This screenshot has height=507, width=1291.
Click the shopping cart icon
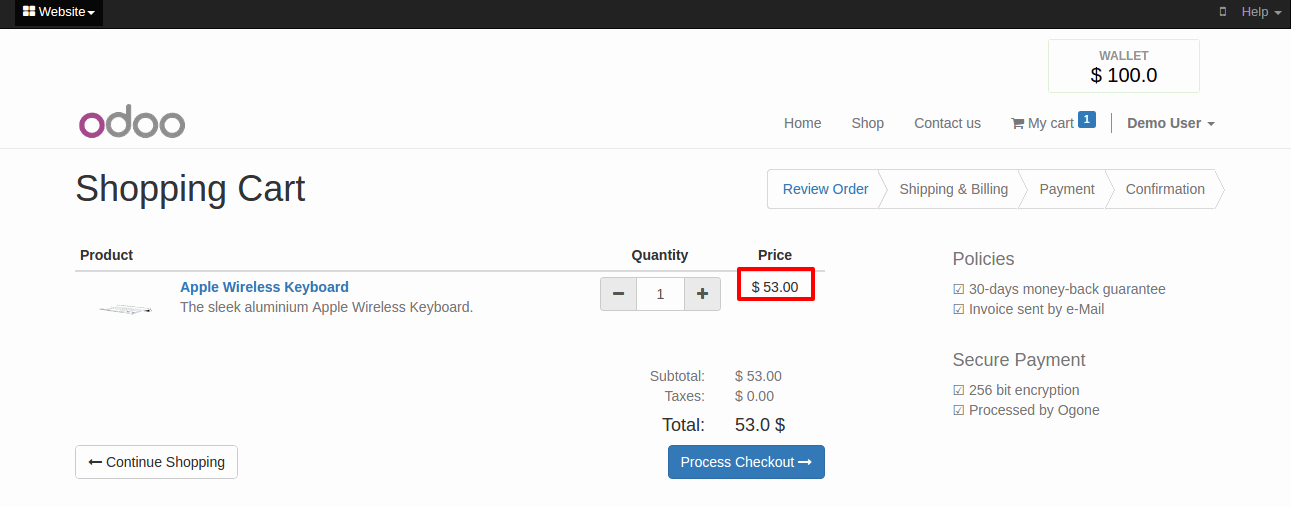click(x=1017, y=123)
